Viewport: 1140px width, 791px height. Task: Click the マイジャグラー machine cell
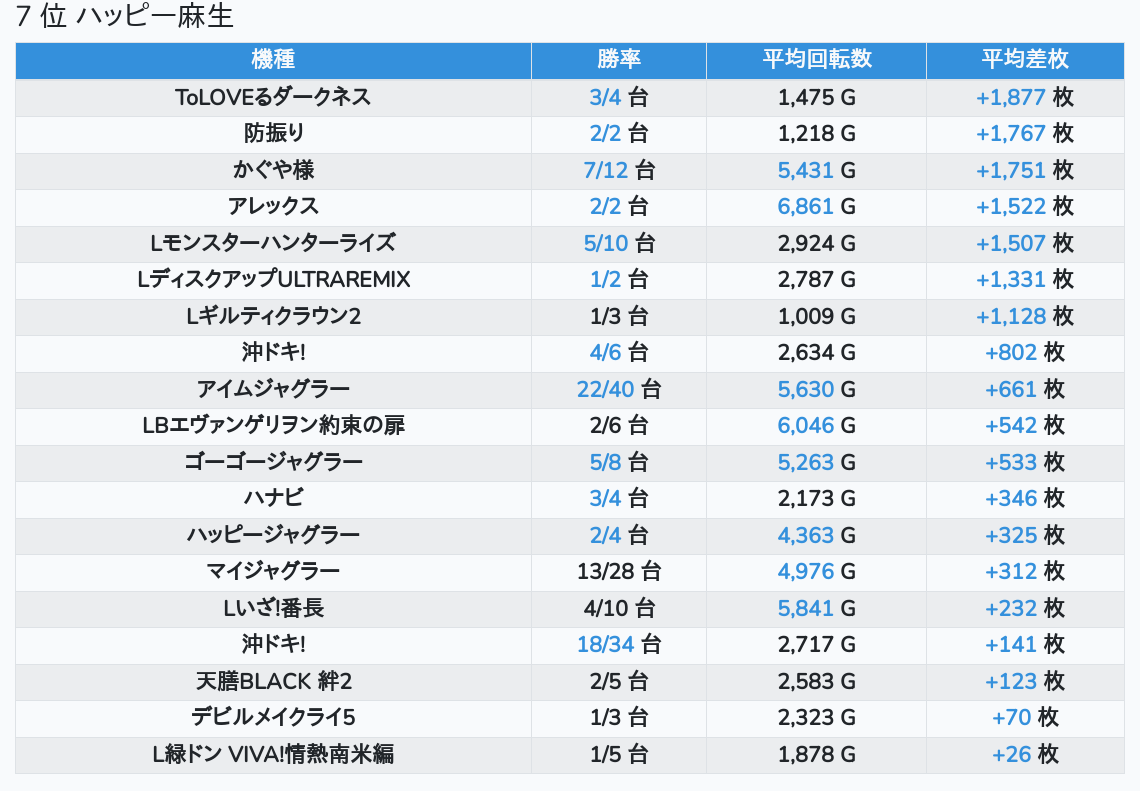click(273, 572)
